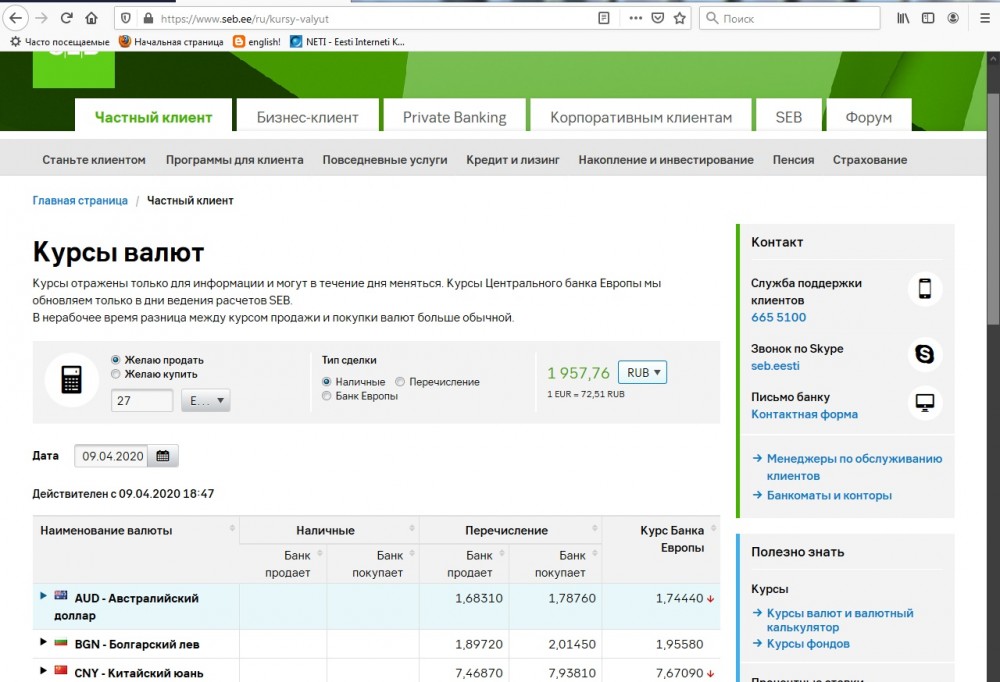This screenshot has height=682, width=1000.
Task: Select the Желаю купить radio button
Action: (116, 374)
